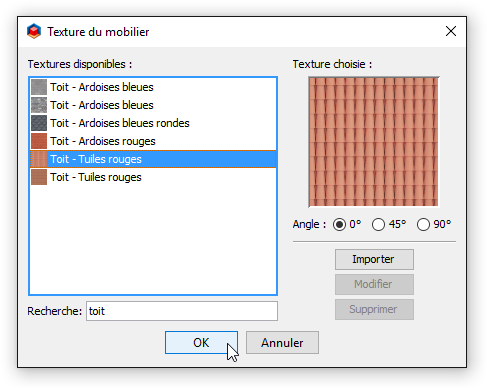Click the Modifier button
Viewport: 487px width, 388px height.
(374, 284)
